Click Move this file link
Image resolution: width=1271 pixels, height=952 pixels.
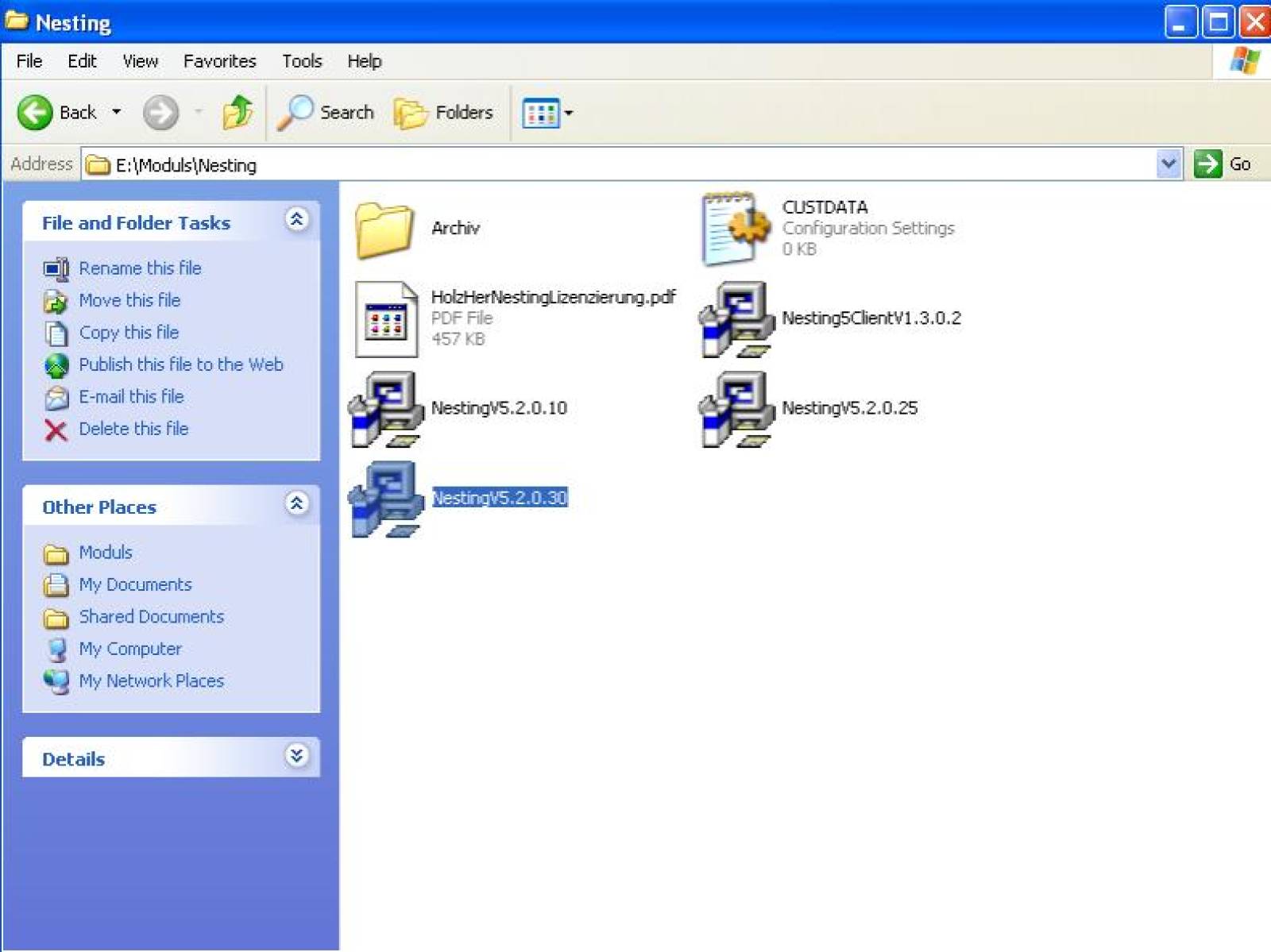129,300
